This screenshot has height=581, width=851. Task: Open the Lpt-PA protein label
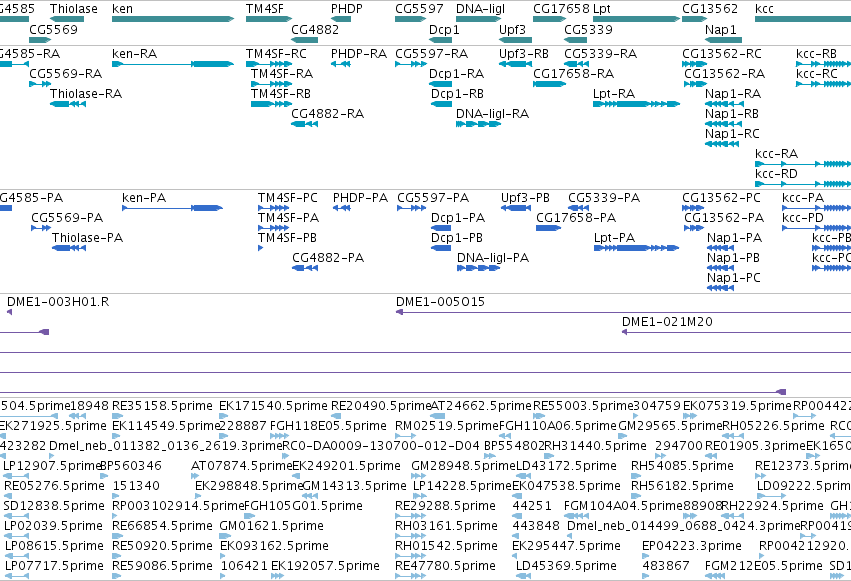[614, 238]
